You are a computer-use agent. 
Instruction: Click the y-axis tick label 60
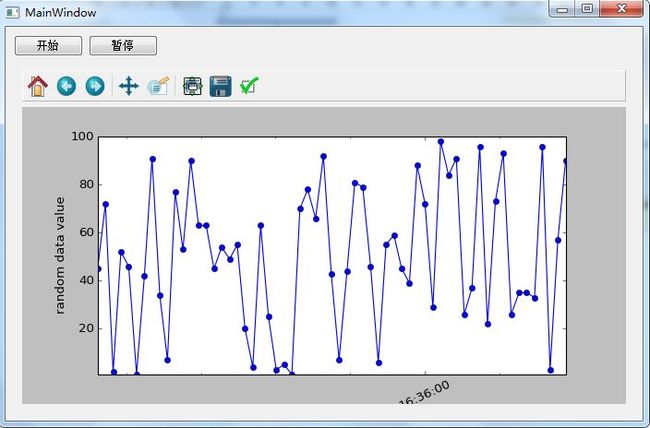tap(86, 232)
